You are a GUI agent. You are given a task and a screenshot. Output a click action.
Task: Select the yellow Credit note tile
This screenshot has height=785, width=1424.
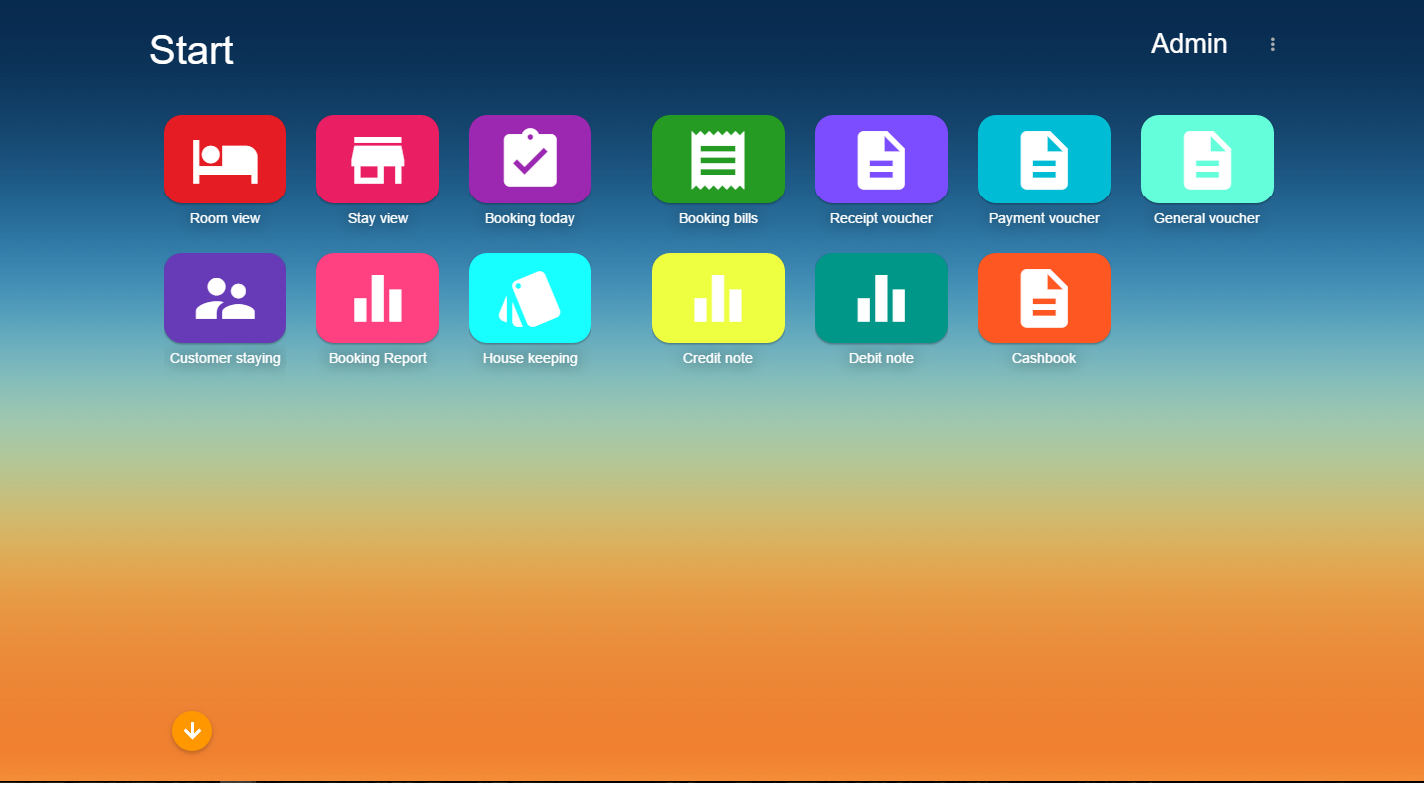[718, 298]
